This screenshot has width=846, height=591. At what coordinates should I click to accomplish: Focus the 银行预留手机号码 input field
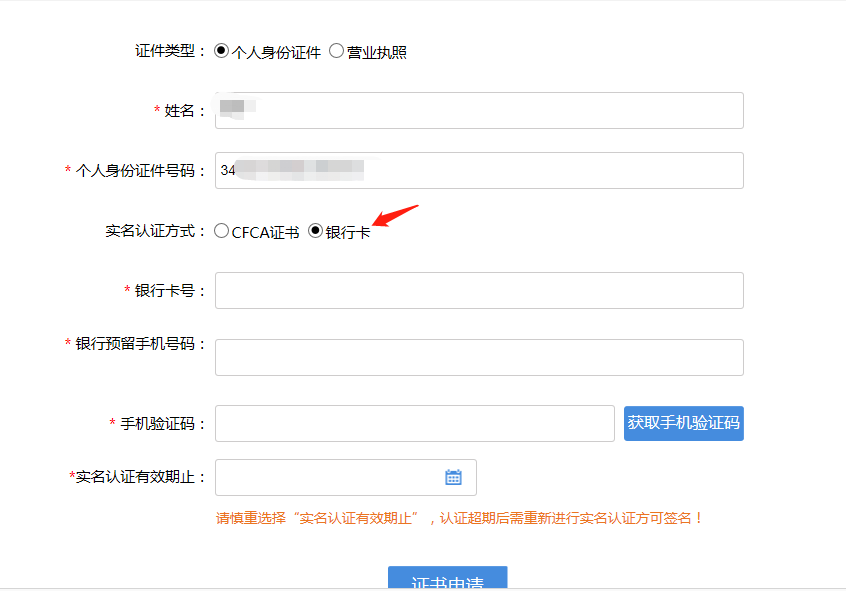pos(479,357)
